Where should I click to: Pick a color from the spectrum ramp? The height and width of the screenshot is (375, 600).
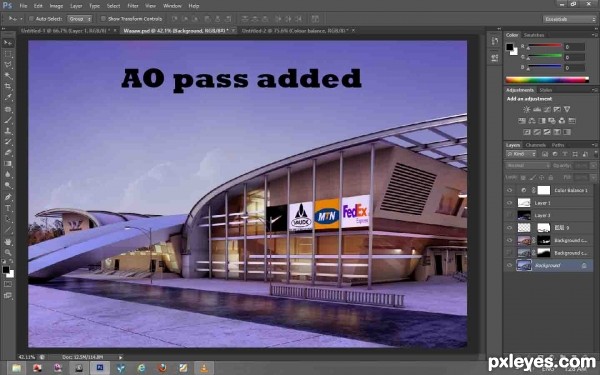coord(547,80)
